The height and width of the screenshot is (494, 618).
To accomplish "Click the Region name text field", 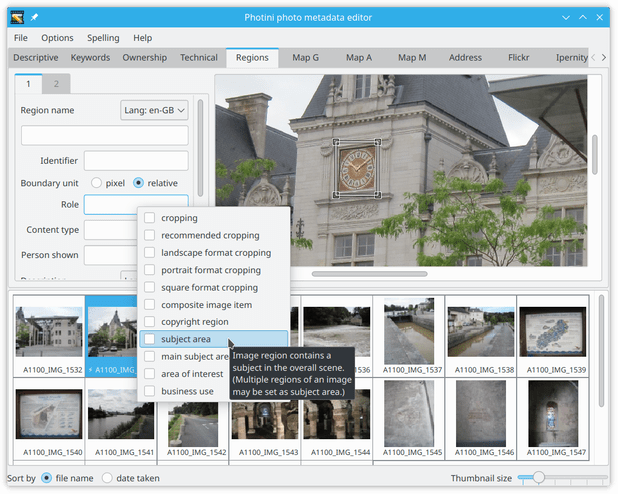I will tap(104, 135).
